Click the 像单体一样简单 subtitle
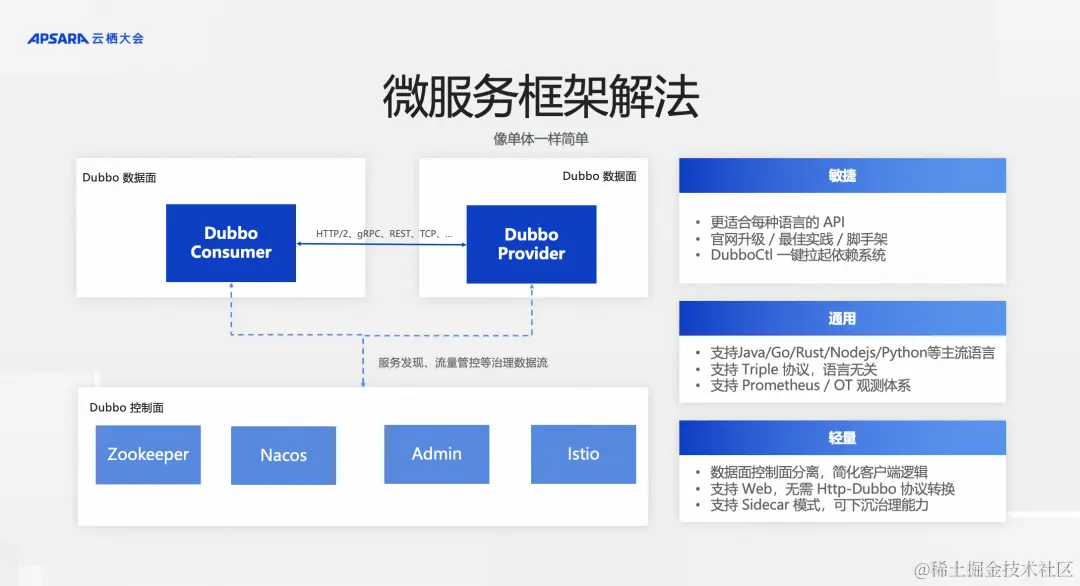This screenshot has width=1080, height=586. 540,140
